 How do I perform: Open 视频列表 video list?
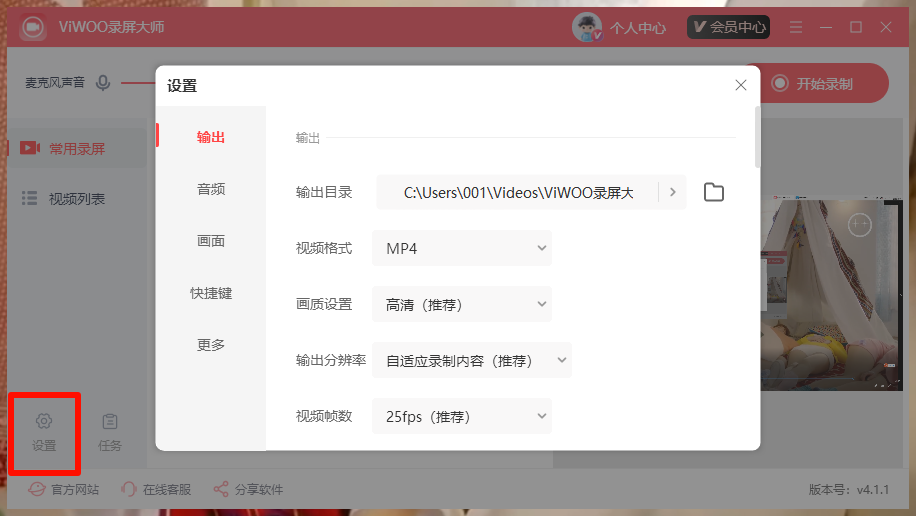tap(77, 199)
